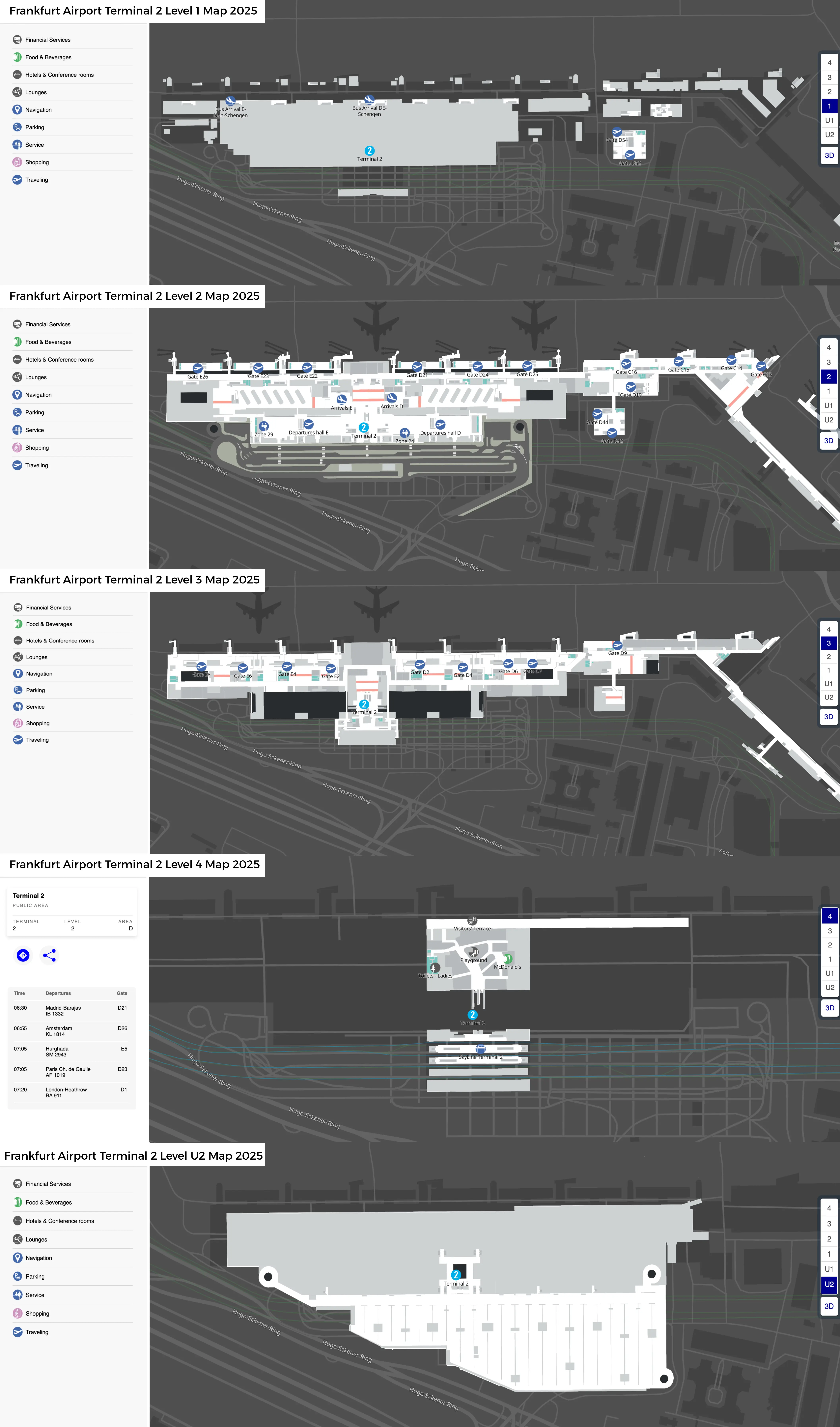Click the Traveling icon in the sidebar

pyautogui.click(x=17, y=180)
